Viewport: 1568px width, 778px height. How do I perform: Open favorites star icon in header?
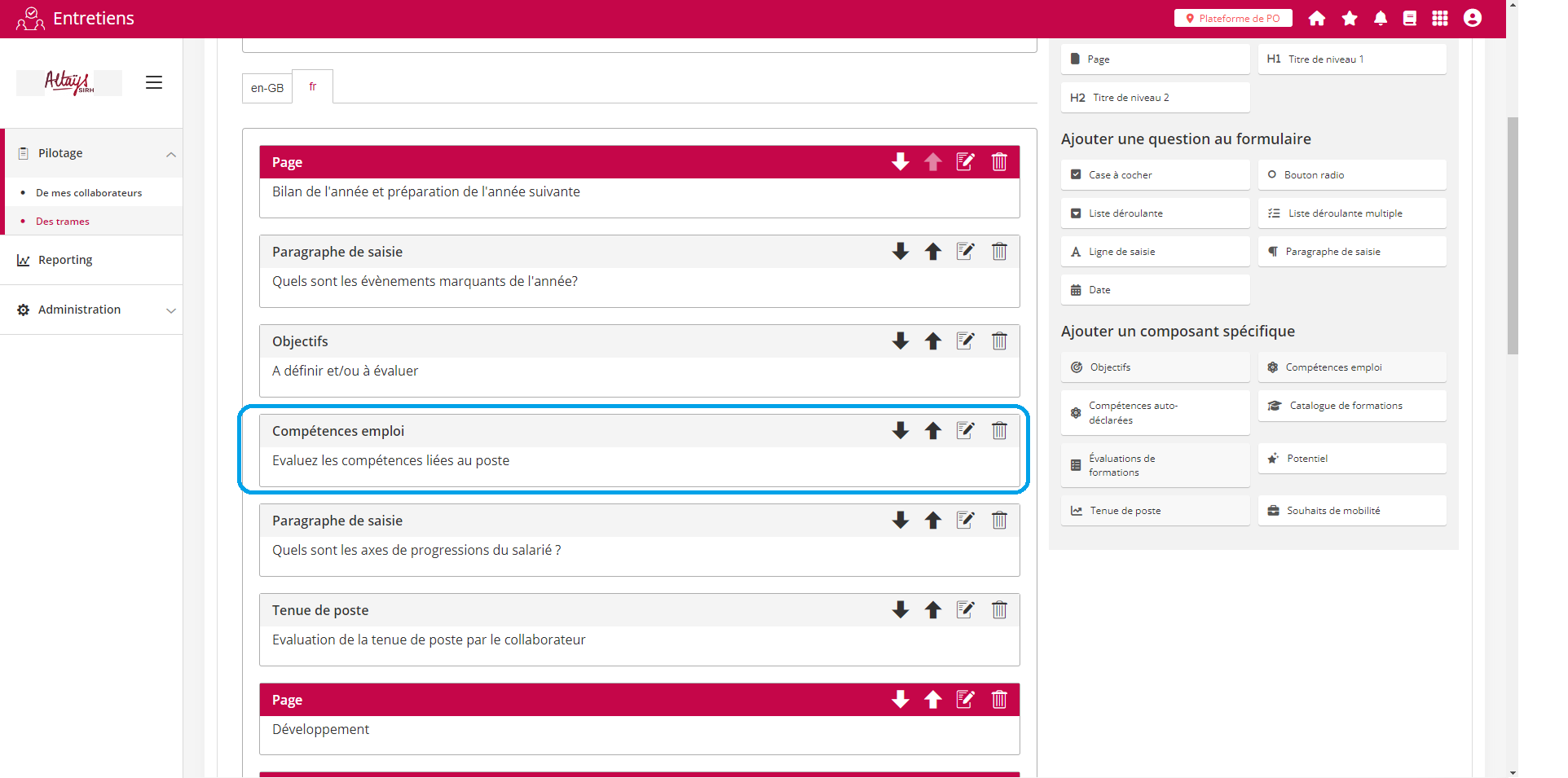1350,19
